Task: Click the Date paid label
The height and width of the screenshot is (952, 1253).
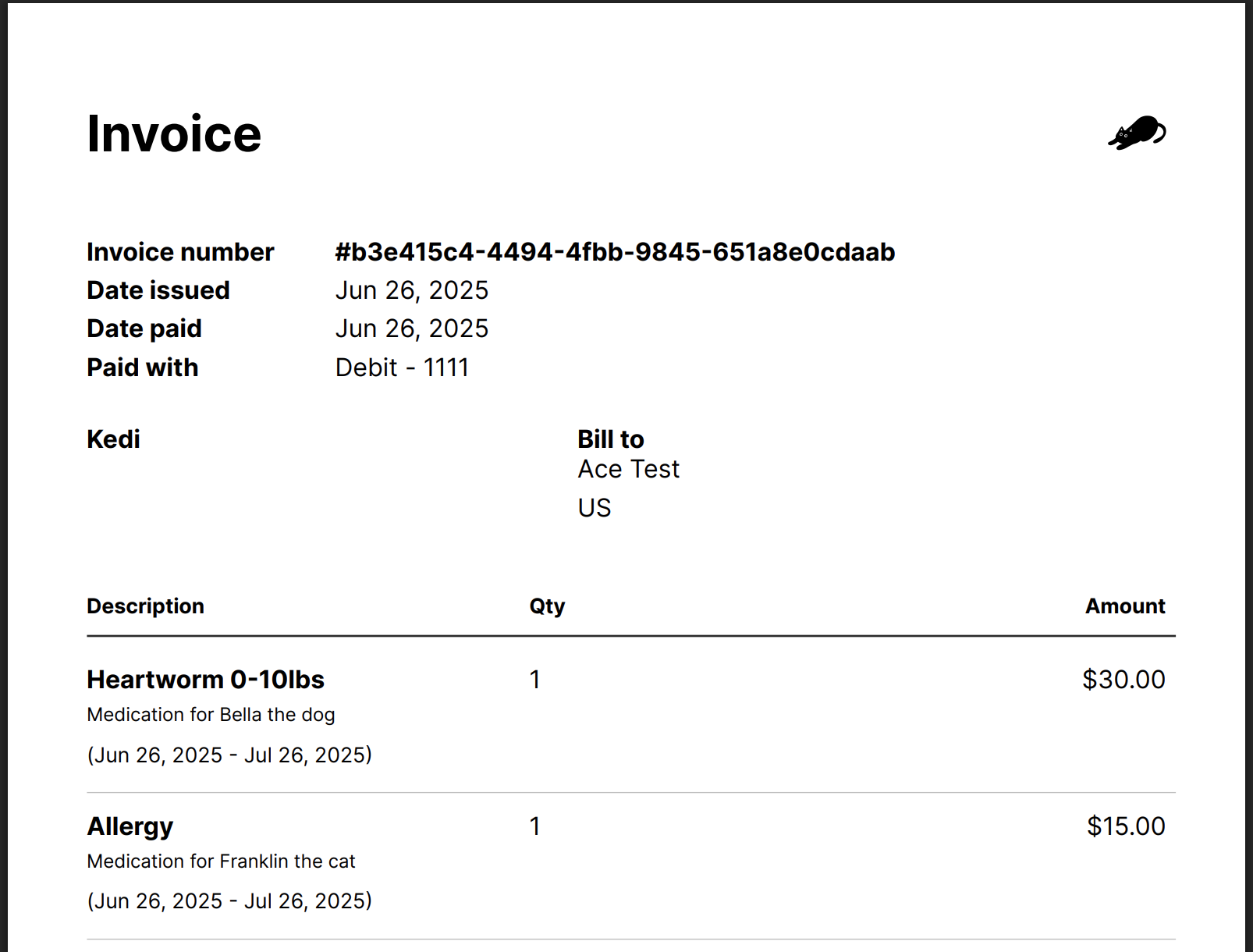Action: (x=144, y=329)
